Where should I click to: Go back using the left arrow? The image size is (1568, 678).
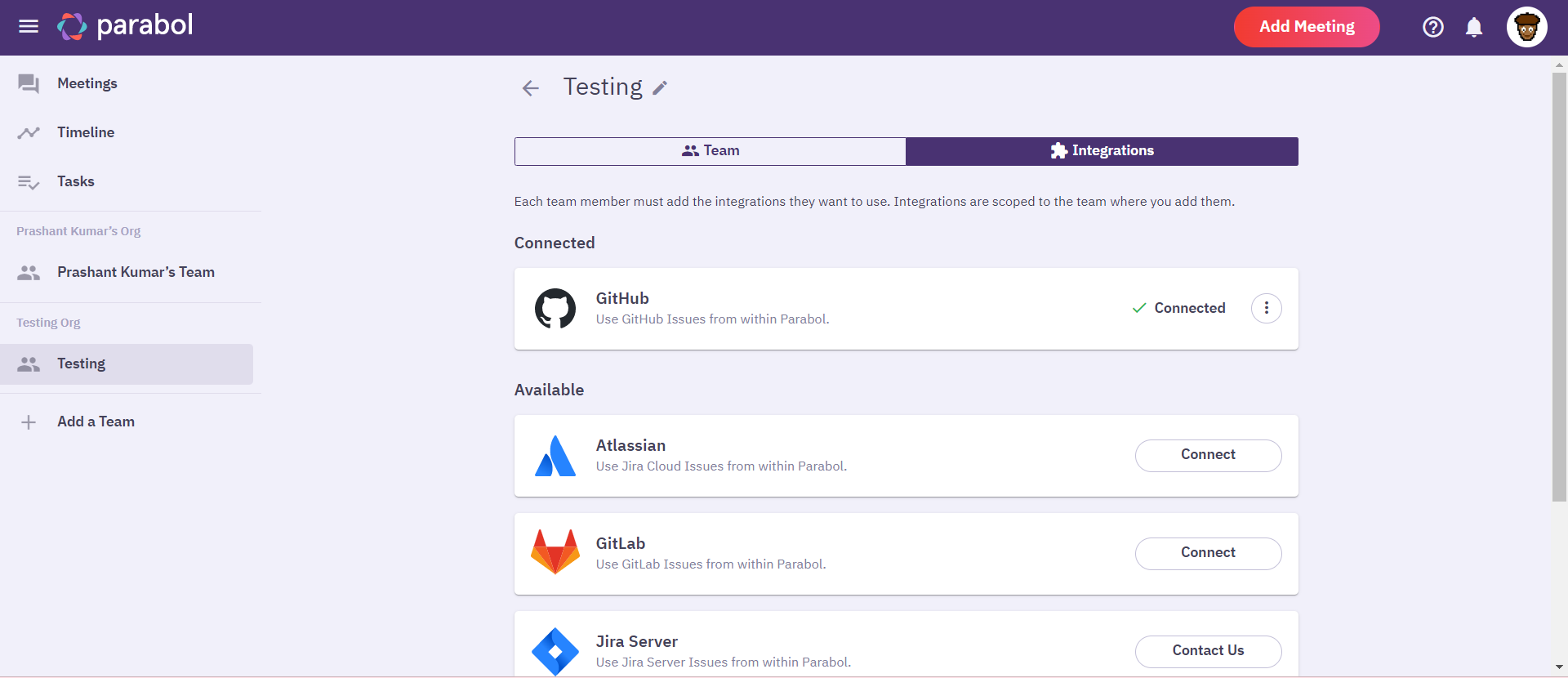click(531, 88)
